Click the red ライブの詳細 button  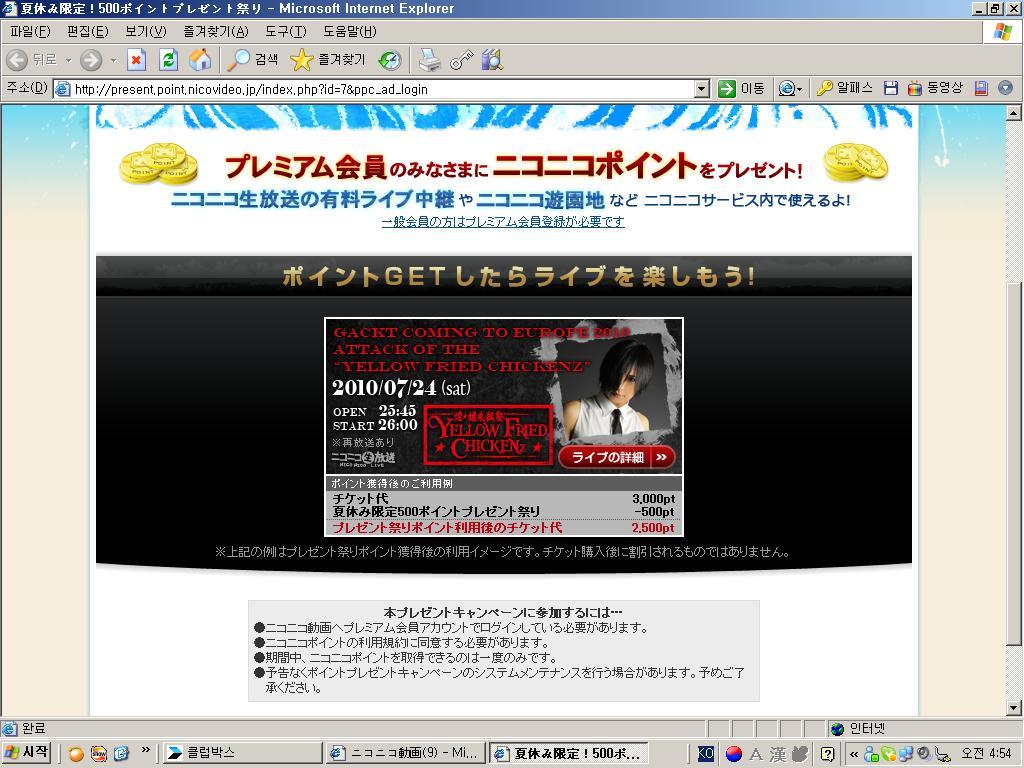(617, 456)
